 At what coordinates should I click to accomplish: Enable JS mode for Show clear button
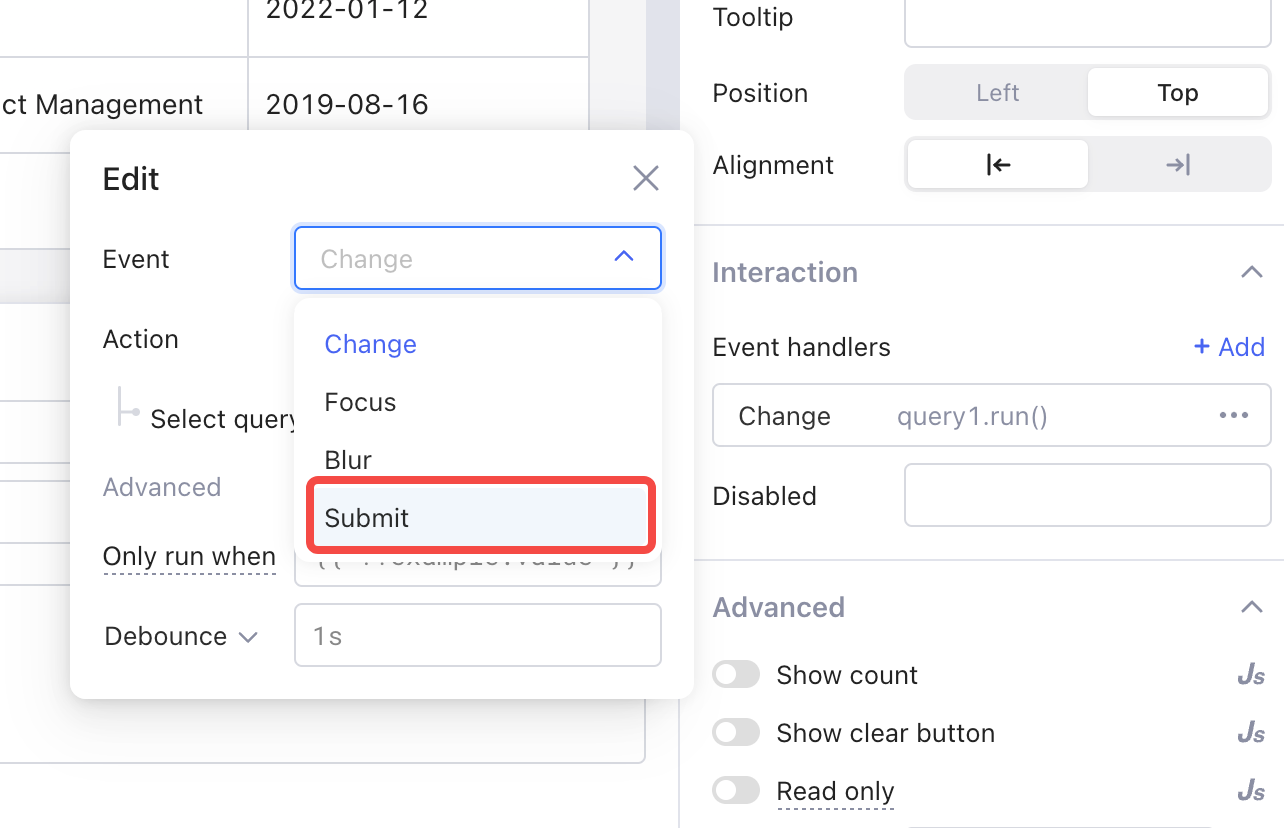(1250, 733)
